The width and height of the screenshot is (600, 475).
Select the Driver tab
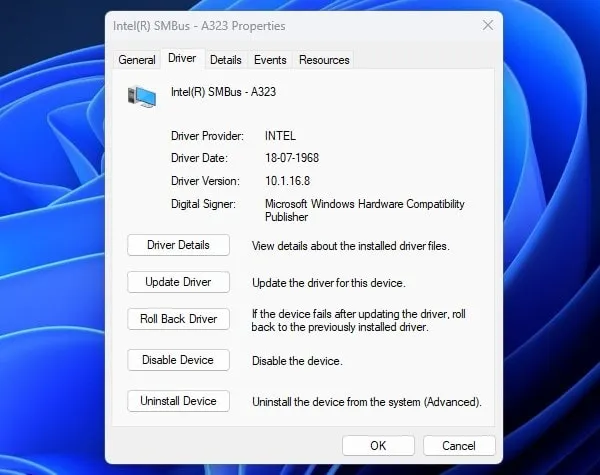click(182, 59)
